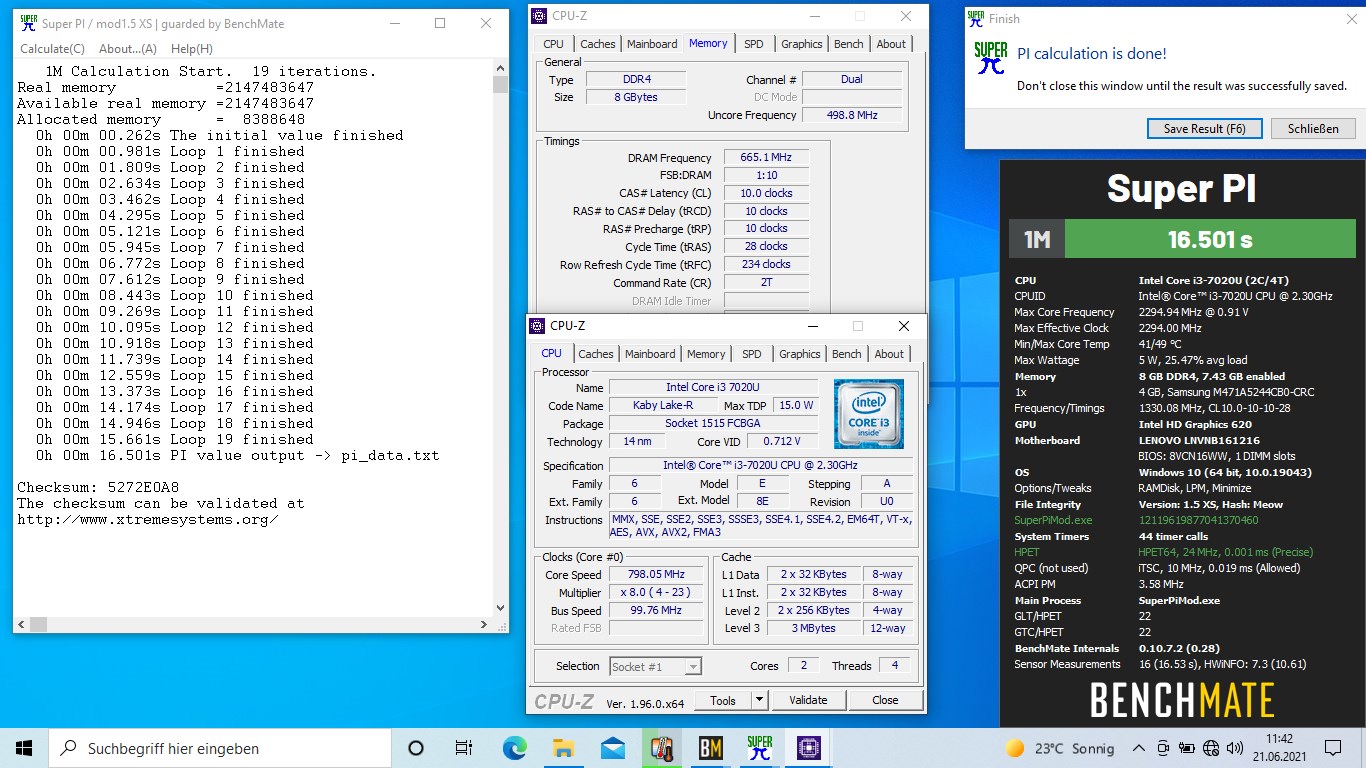The width and height of the screenshot is (1366, 768).
Task: Click Validate button in CPU-Z
Action: click(x=808, y=701)
